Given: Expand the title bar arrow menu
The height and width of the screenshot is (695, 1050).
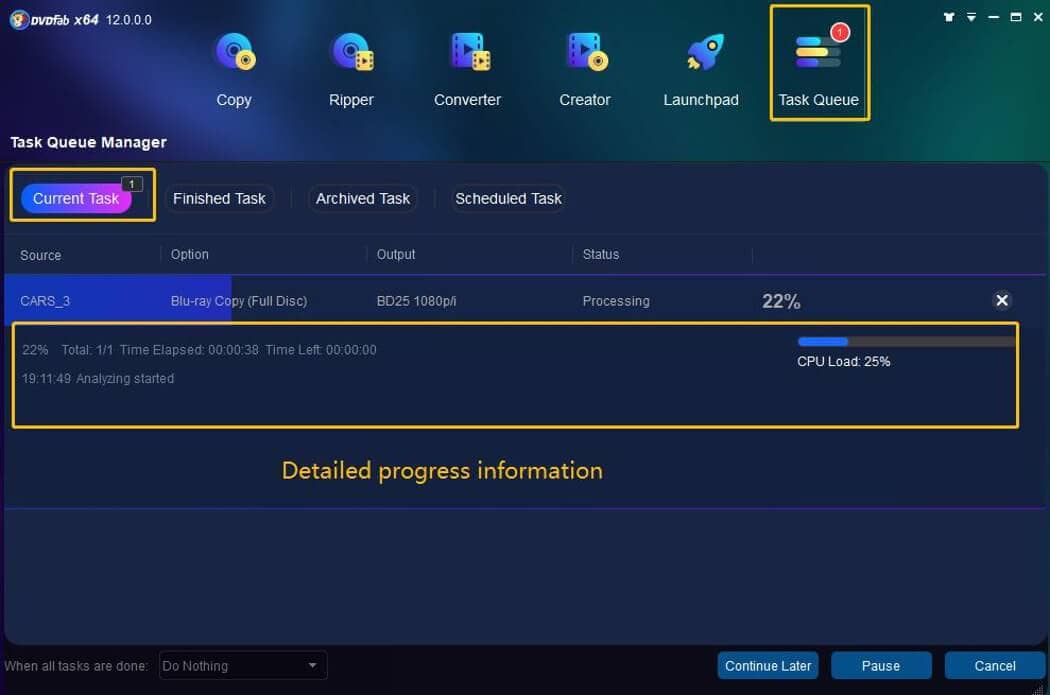Looking at the screenshot, I should click(972, 17).
